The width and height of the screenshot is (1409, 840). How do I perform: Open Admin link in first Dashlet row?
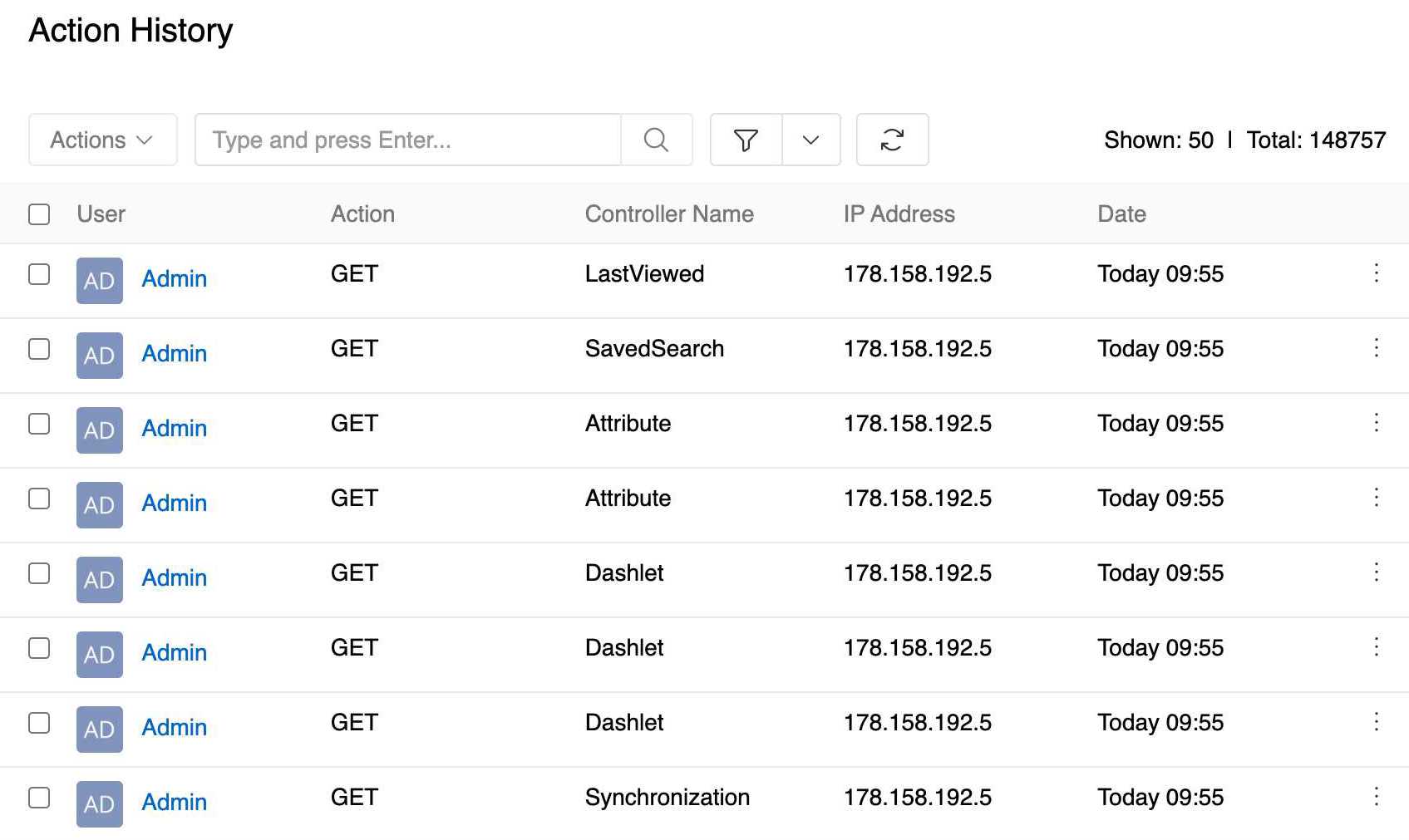point(174,578)
